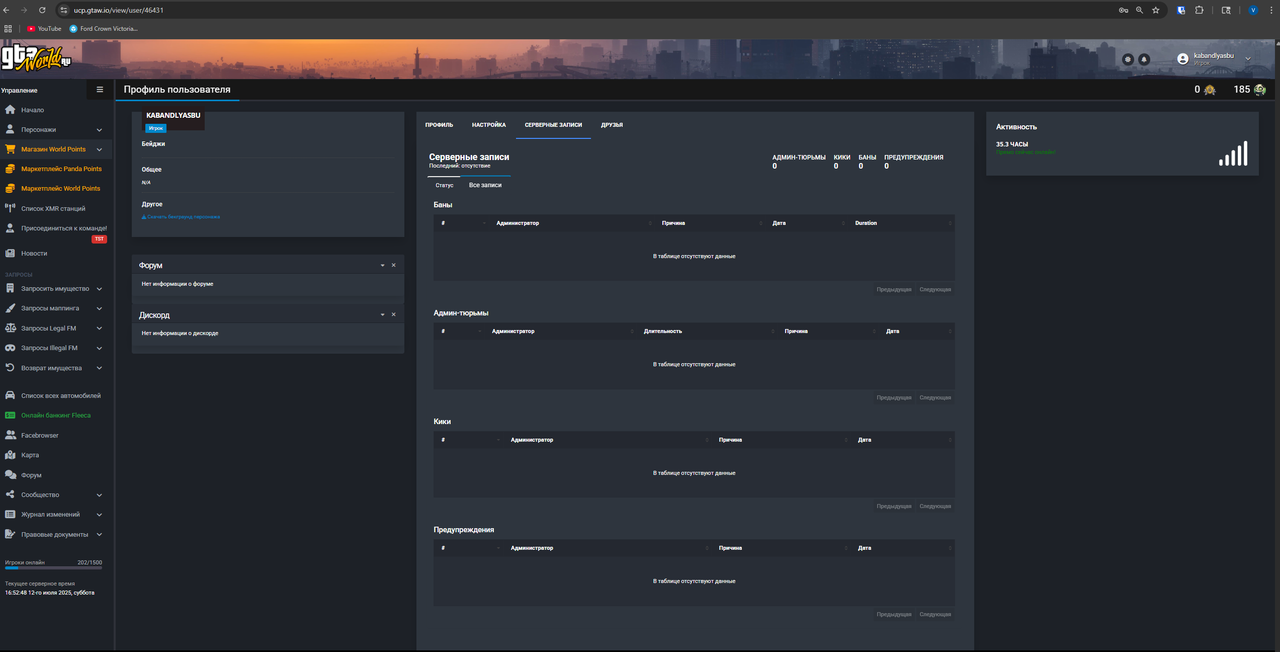This screenshot has height=652, width=1280.
Task: Click the Маркетплейс Panda Points coins icon
Action: click(x=10, y=169)
